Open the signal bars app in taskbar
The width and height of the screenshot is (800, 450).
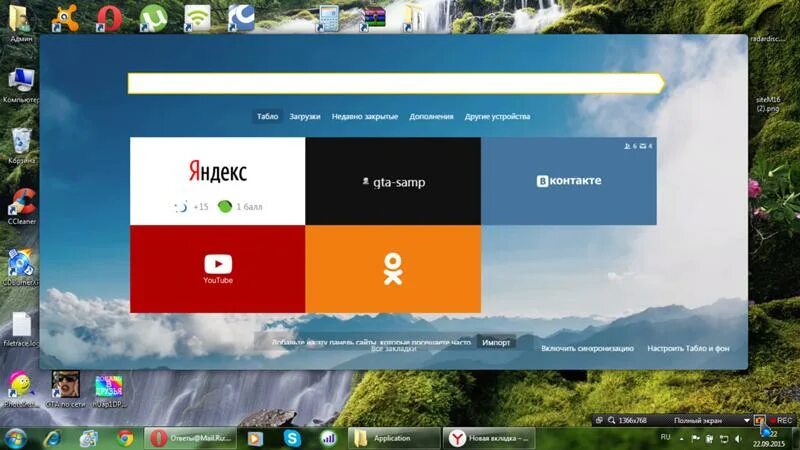click(x=328, y=438)
